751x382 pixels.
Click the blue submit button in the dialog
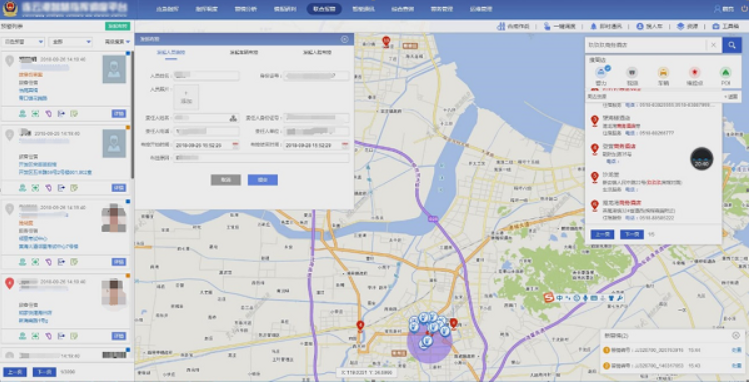coord(262,180)
